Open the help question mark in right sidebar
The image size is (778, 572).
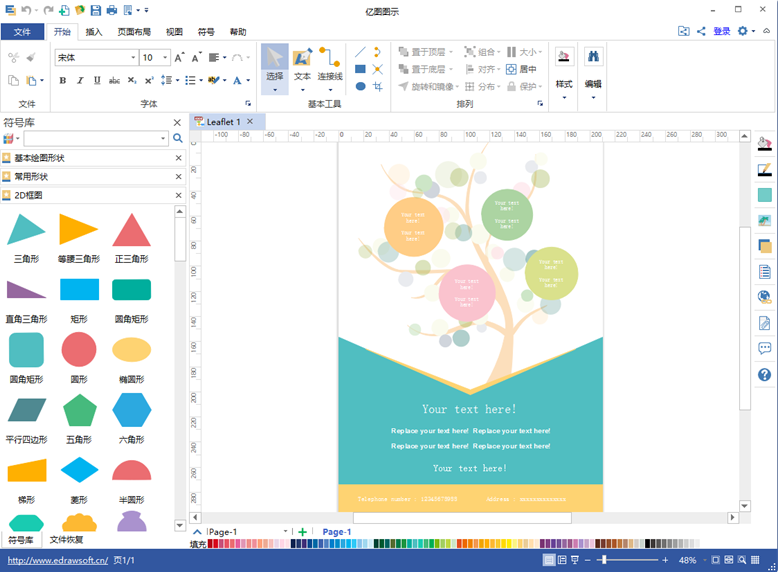click(x=765, y=375)
